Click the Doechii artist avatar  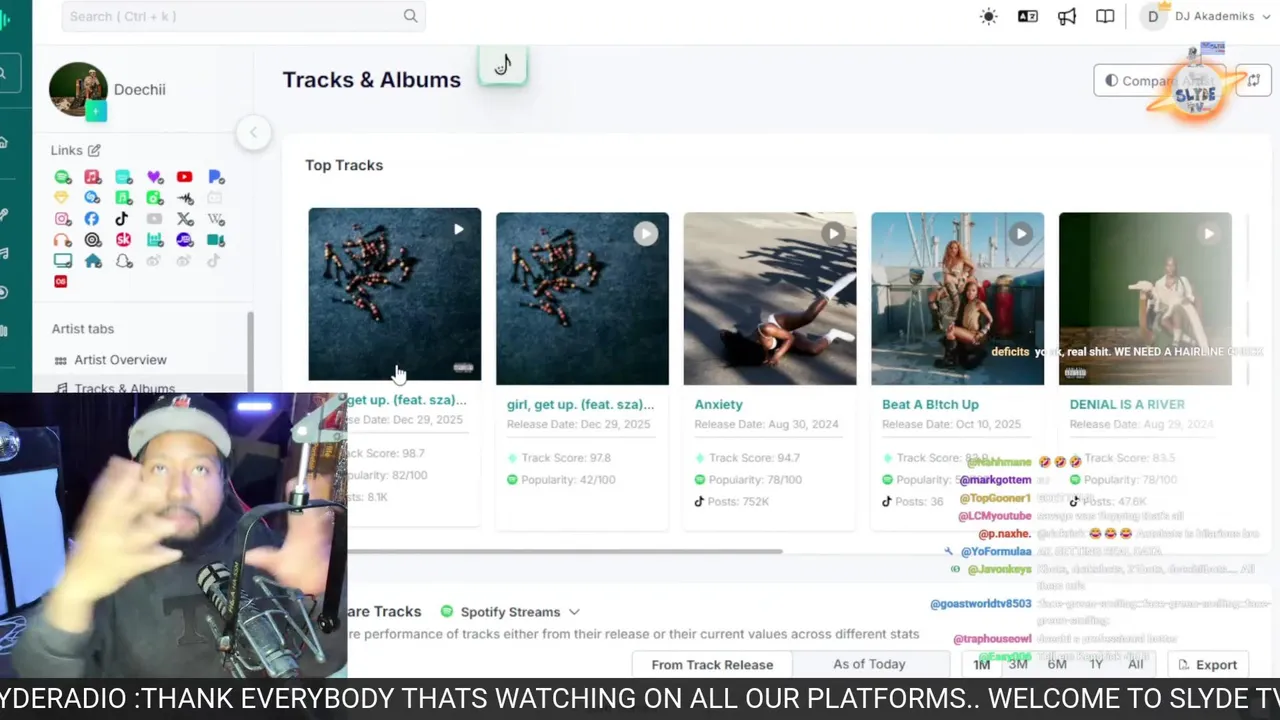point(78,90)
